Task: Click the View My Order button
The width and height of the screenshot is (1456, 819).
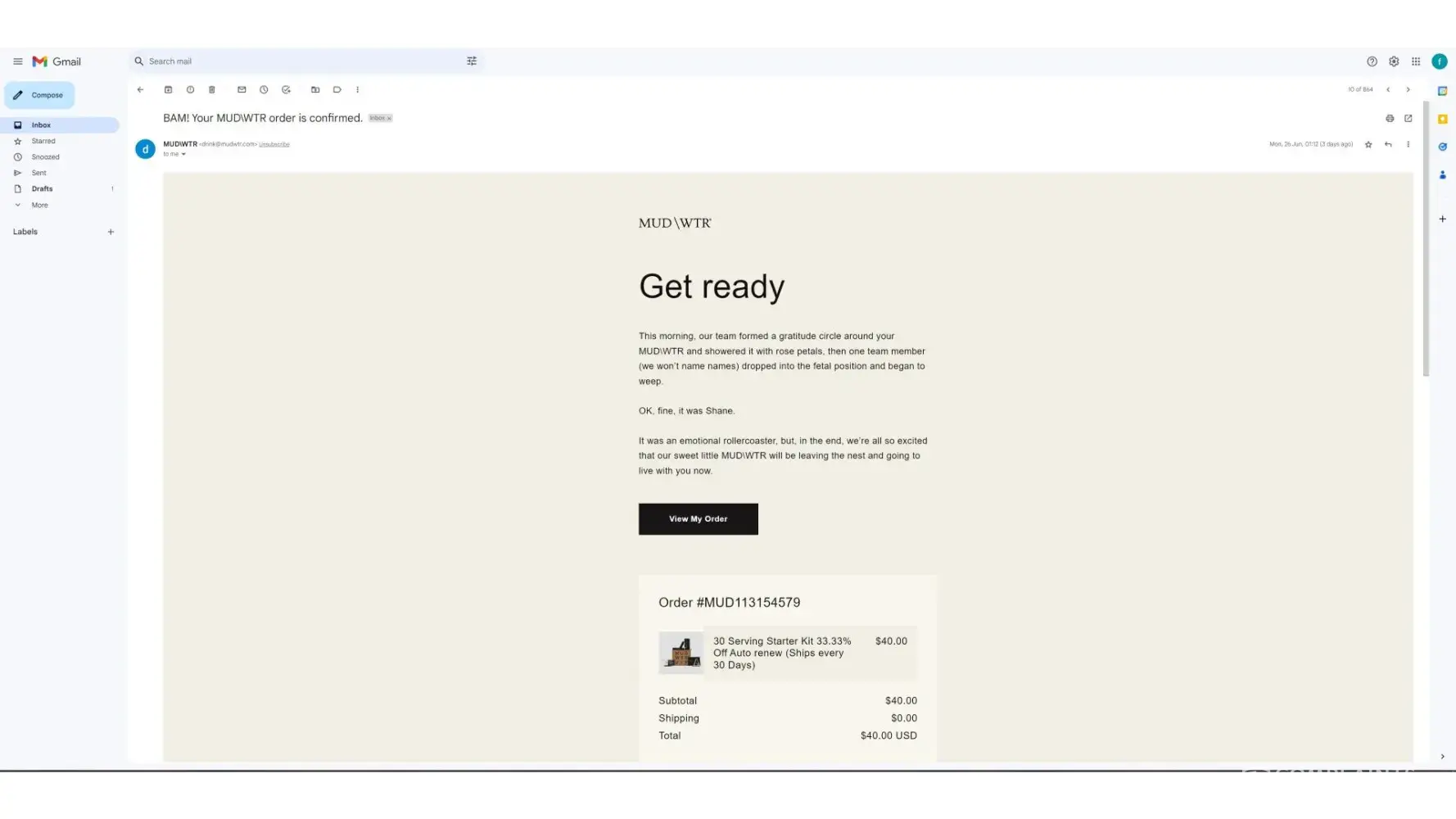Action: click(x=699, y=519)
